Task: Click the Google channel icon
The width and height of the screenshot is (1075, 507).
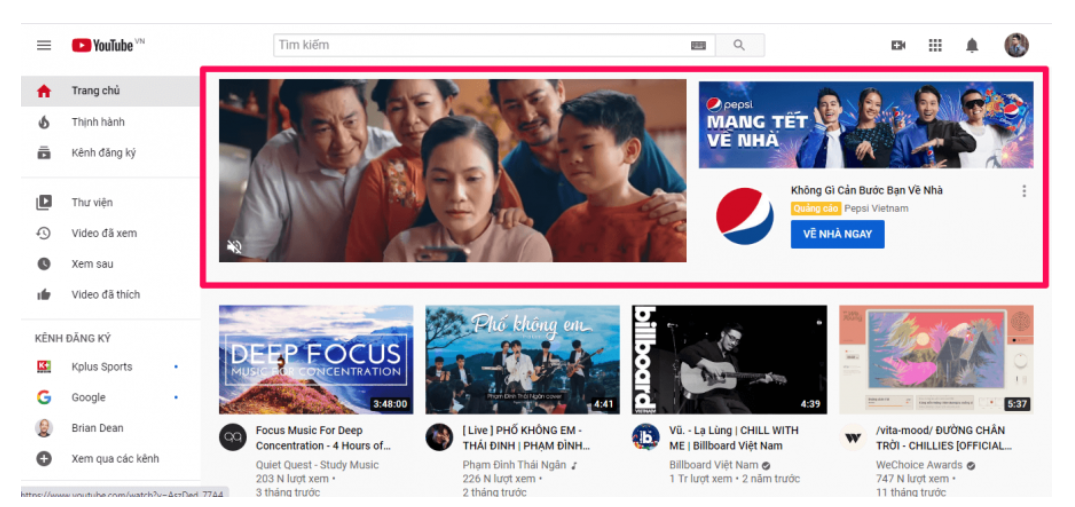Action: [44, 397]
